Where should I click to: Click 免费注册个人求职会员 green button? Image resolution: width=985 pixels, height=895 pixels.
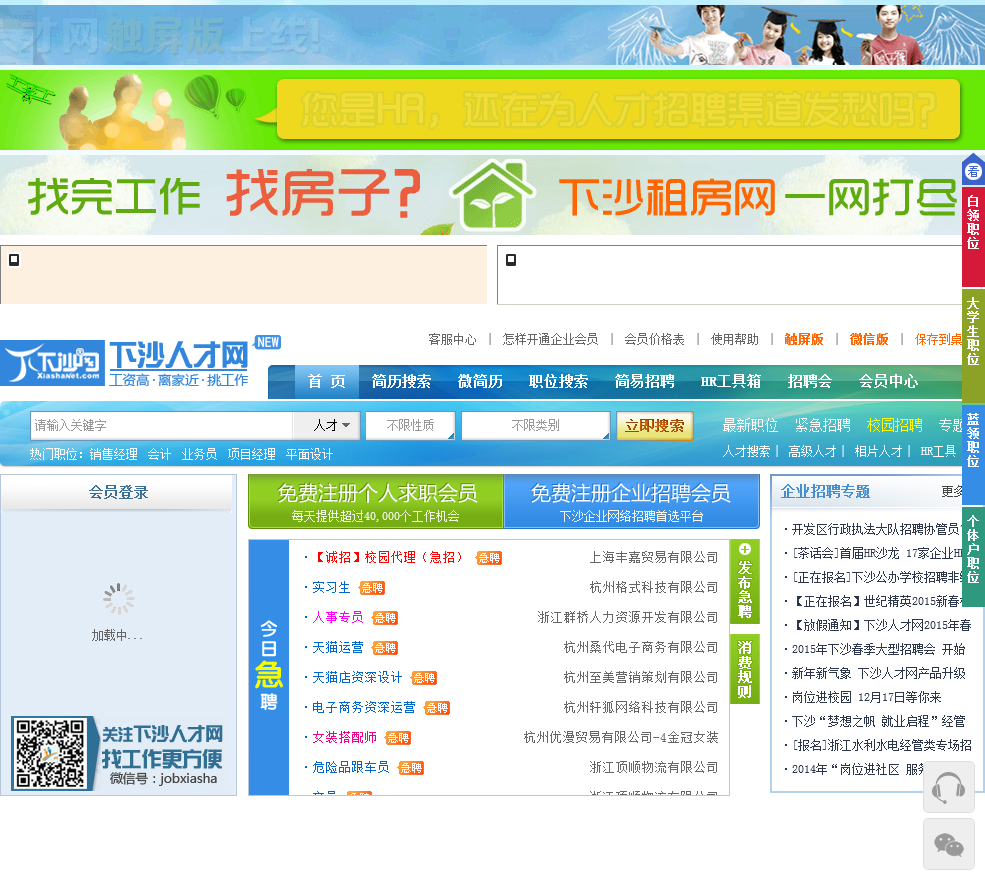tap(376, 502)
